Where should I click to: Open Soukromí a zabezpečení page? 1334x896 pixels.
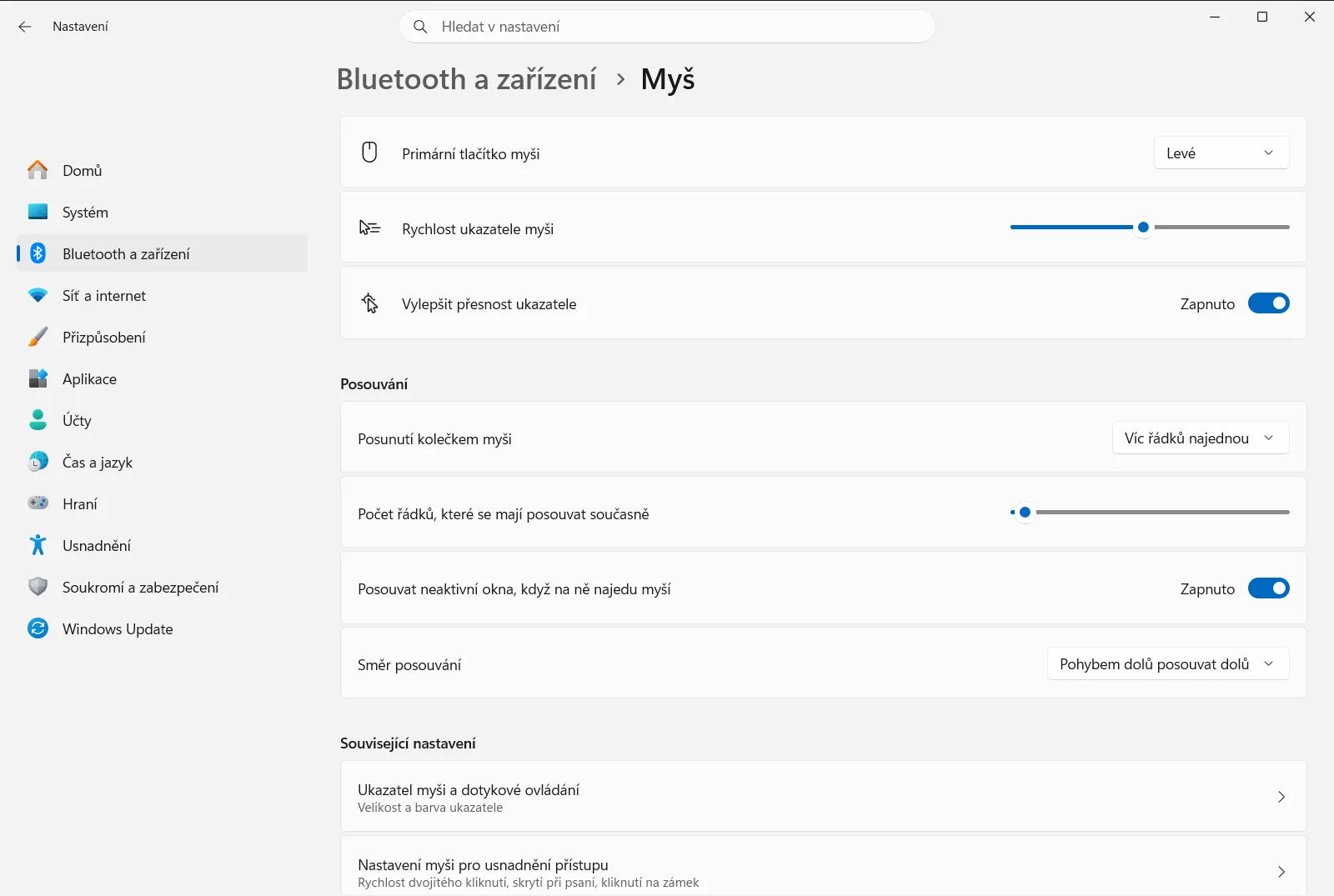[162, 587]
